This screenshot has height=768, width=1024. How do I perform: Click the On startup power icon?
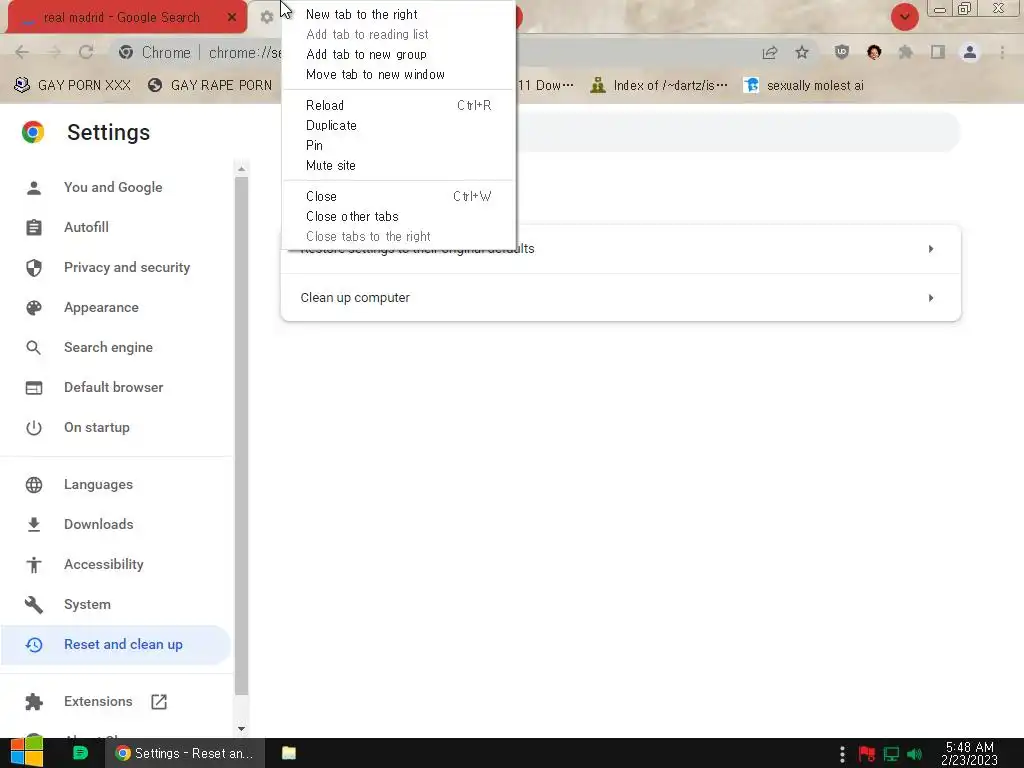coord(34,428)
